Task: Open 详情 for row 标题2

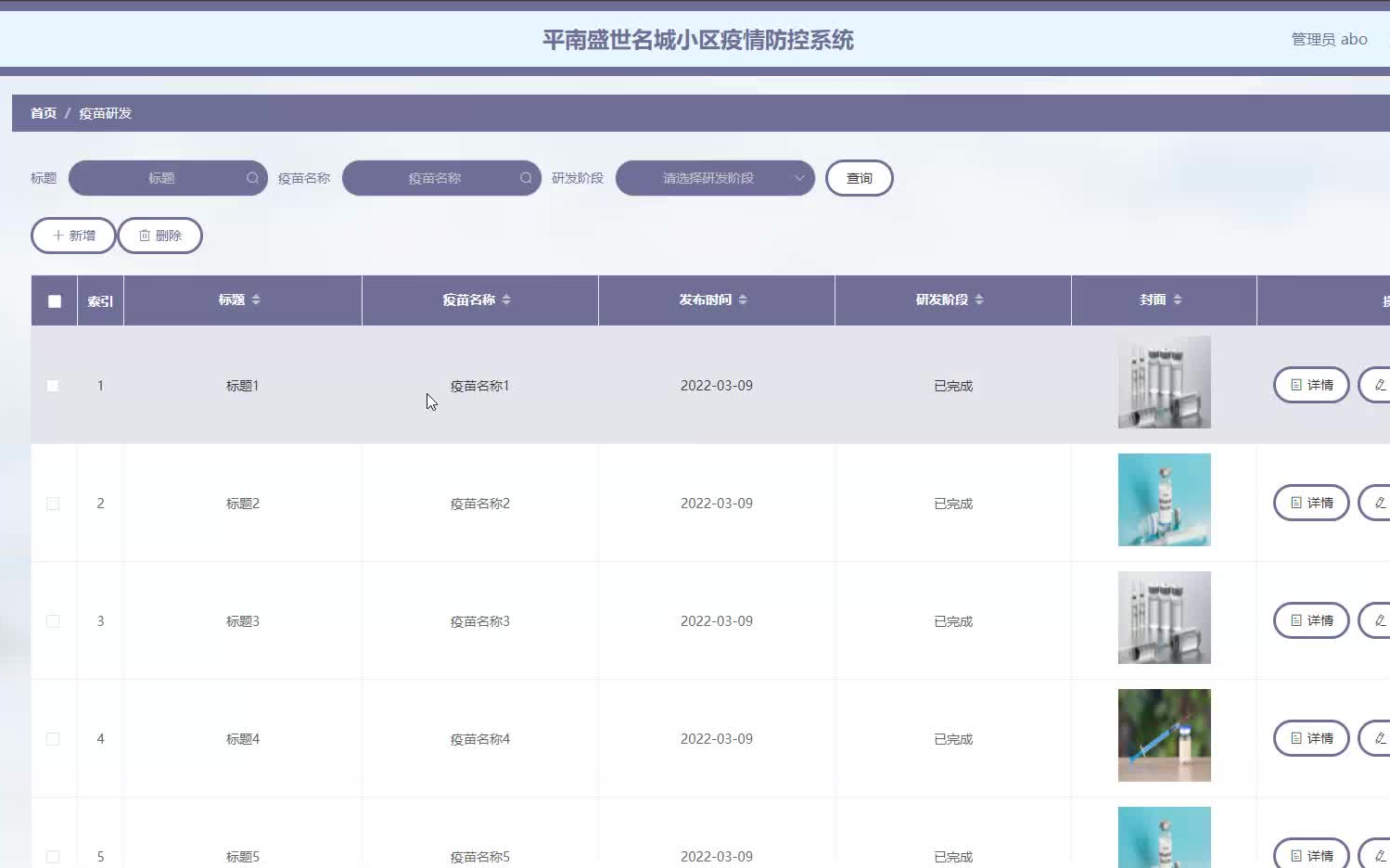Action: pos(1311,503)
